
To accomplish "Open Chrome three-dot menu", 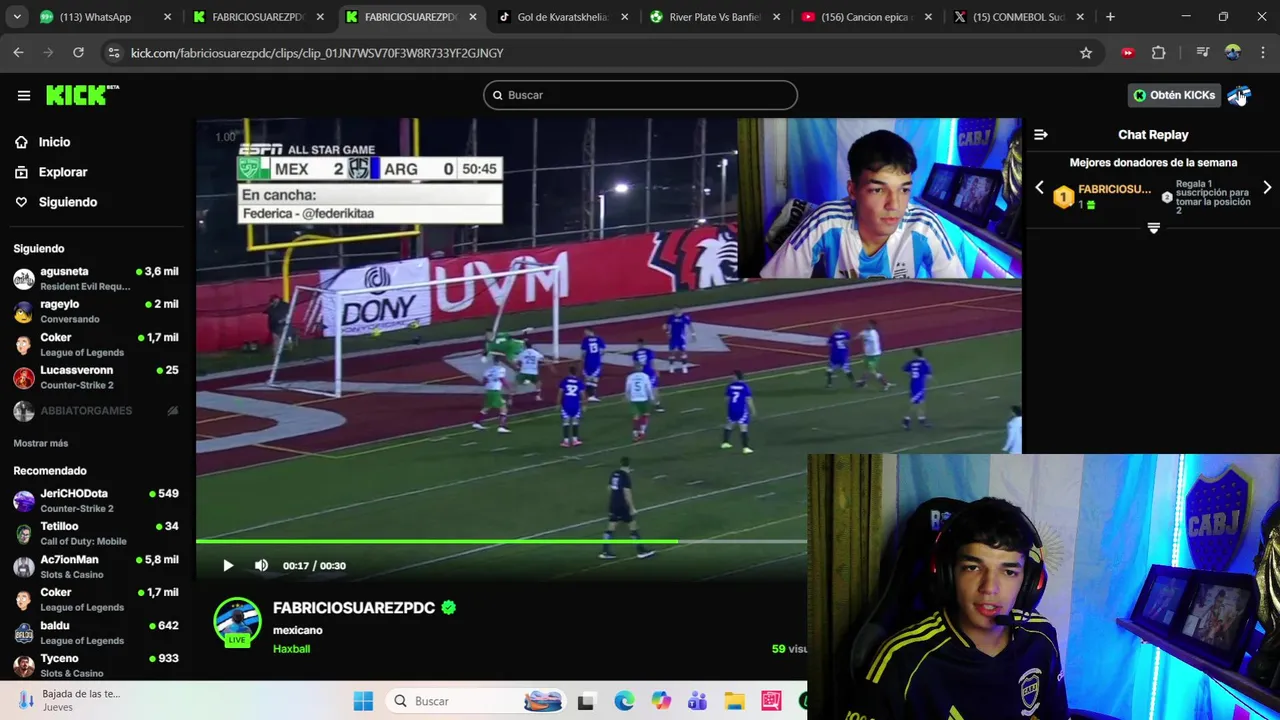I will click(x=1262, y=53).
